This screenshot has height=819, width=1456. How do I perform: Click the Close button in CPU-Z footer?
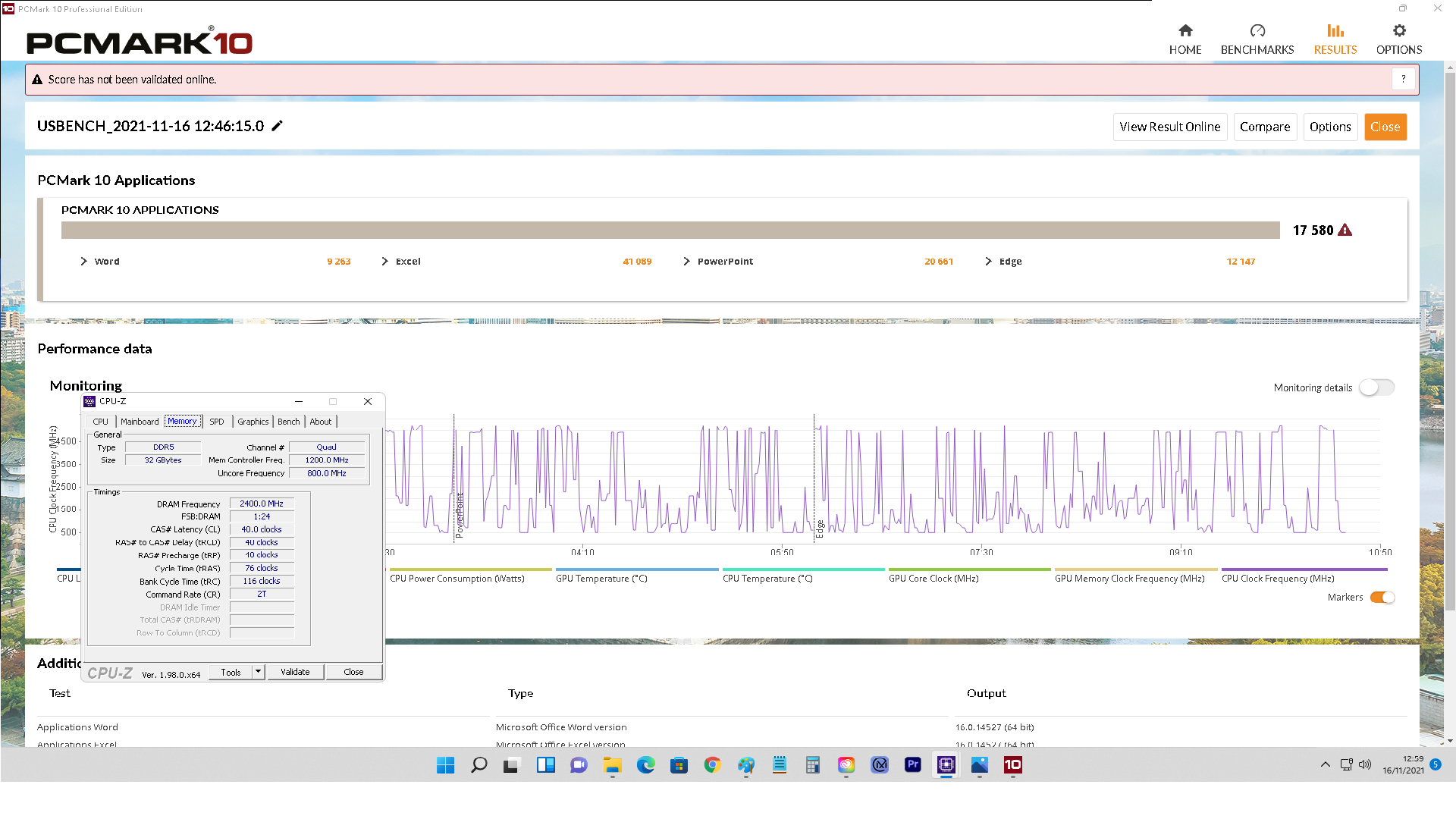(x=353, y=672)
